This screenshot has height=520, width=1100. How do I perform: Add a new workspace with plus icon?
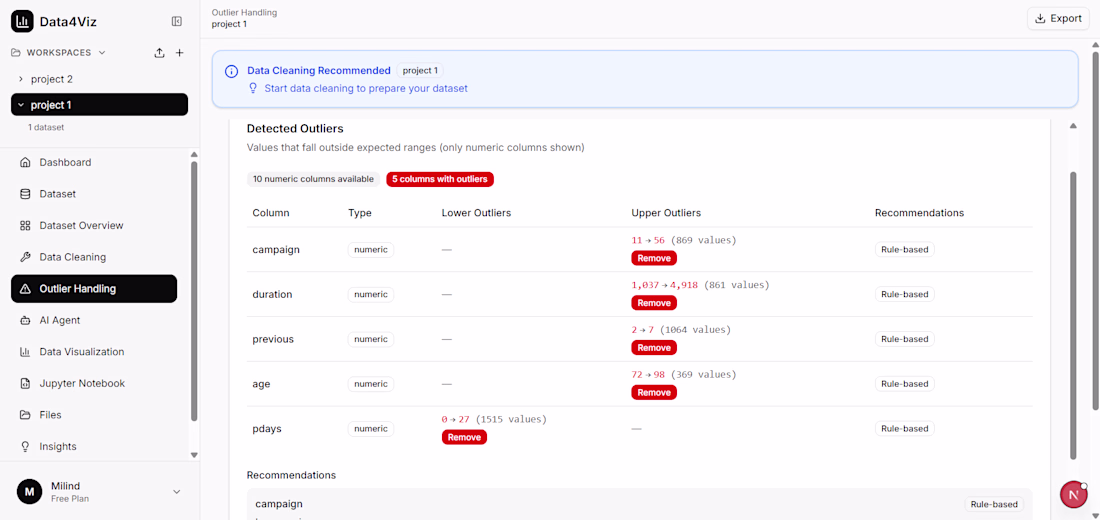pos(180,53)
